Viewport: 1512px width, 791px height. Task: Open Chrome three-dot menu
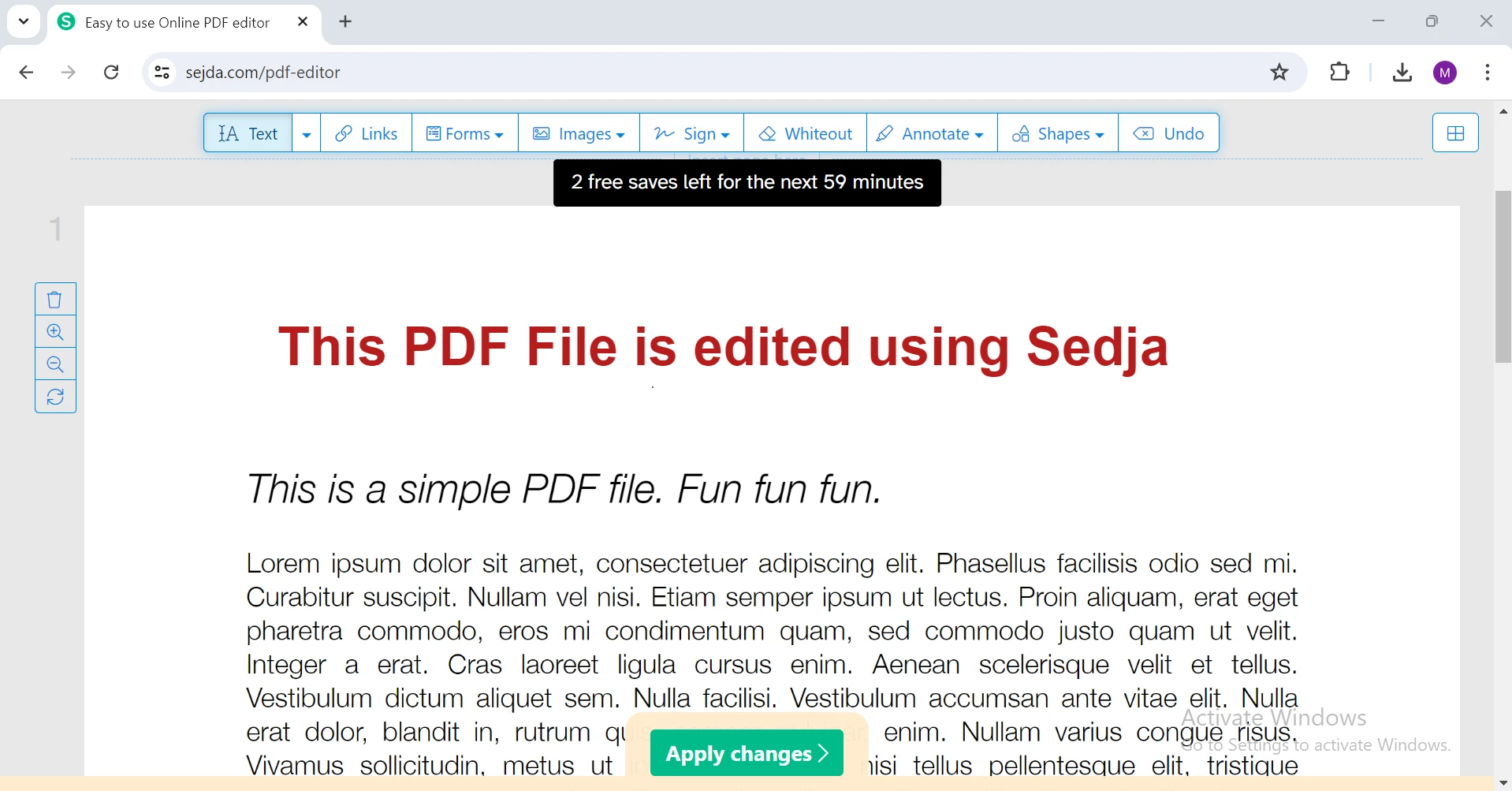(x=1488, y=73)
